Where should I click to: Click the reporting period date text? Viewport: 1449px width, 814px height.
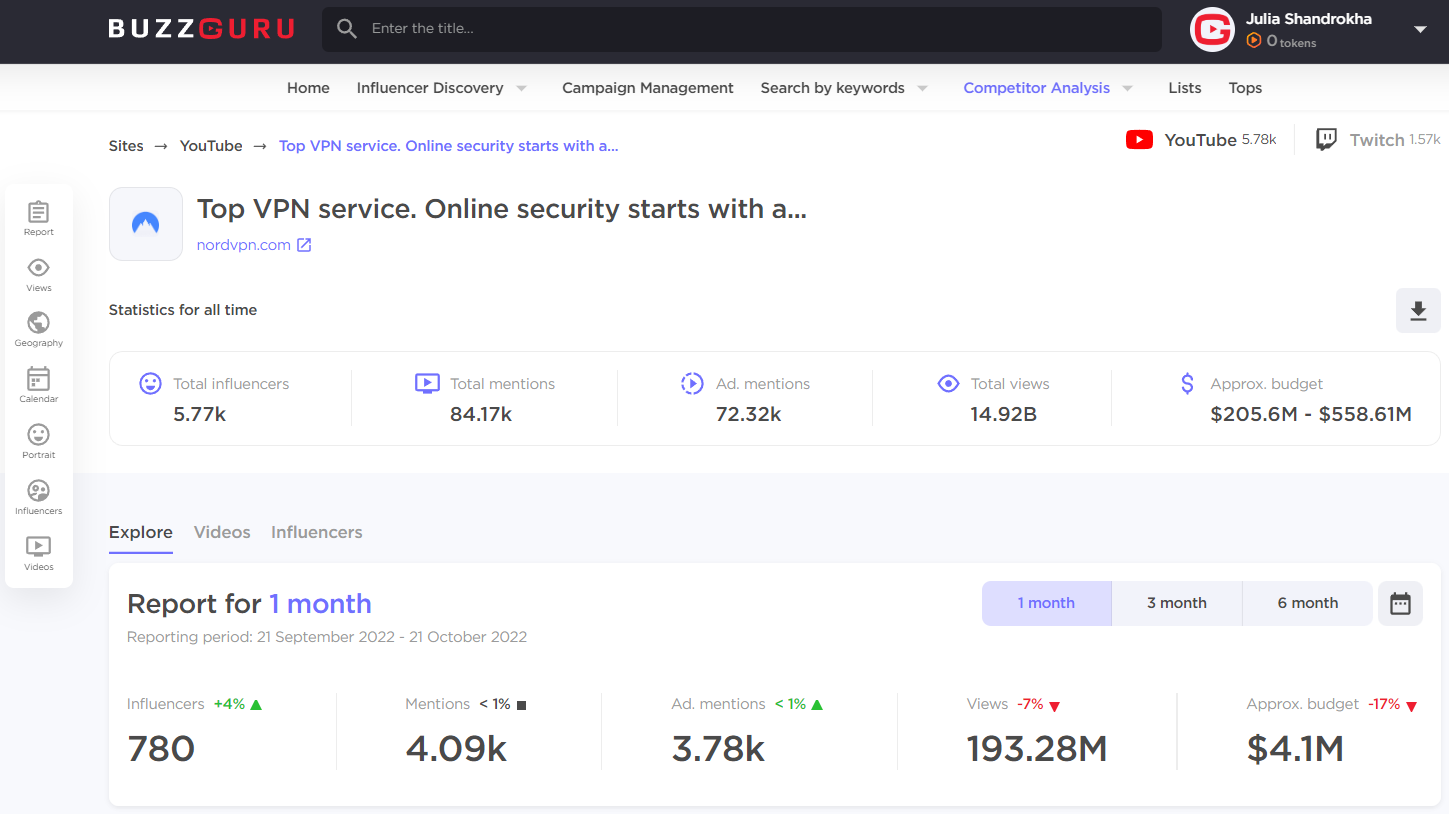pos(327,637)
